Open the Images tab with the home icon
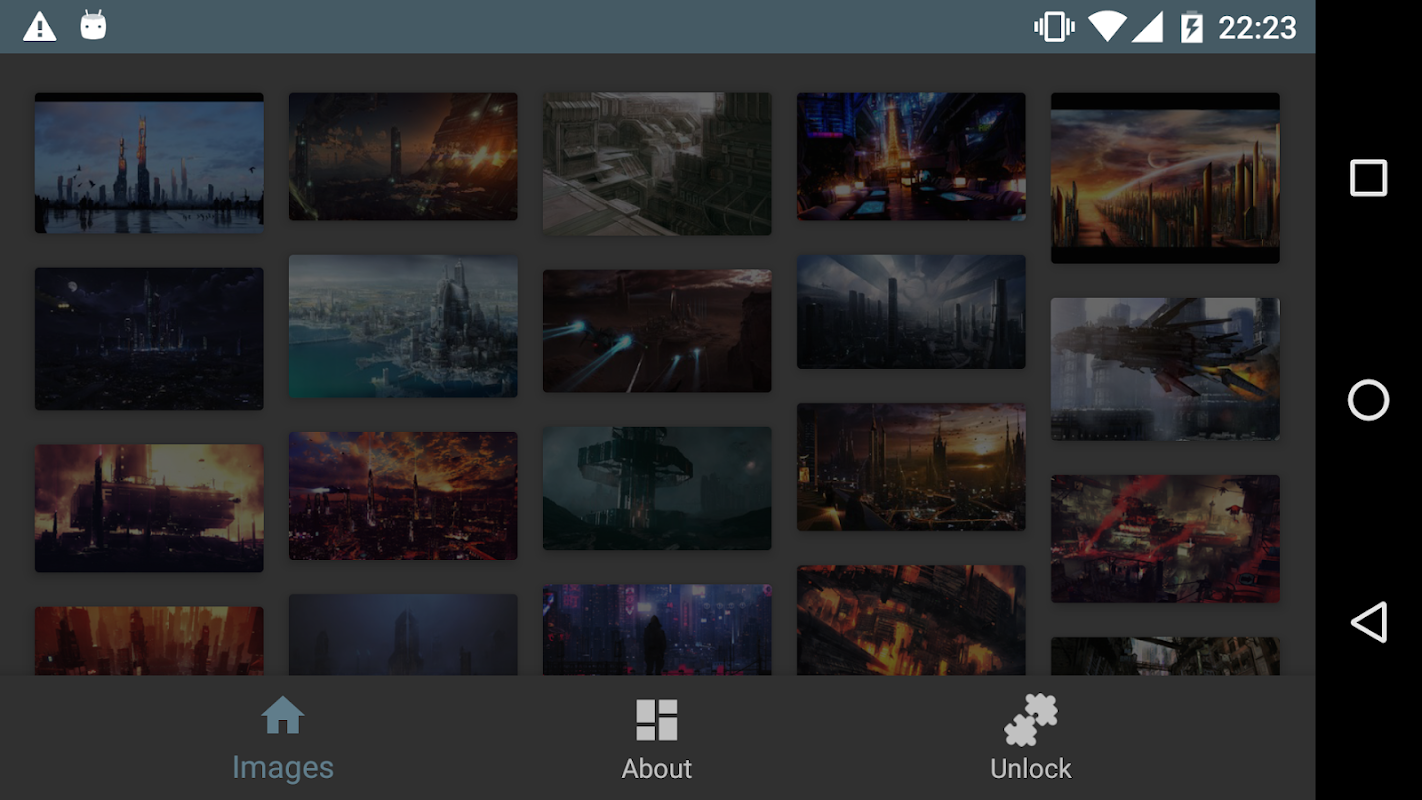This screenshot has width=1422, height=800. coord(282,739)
